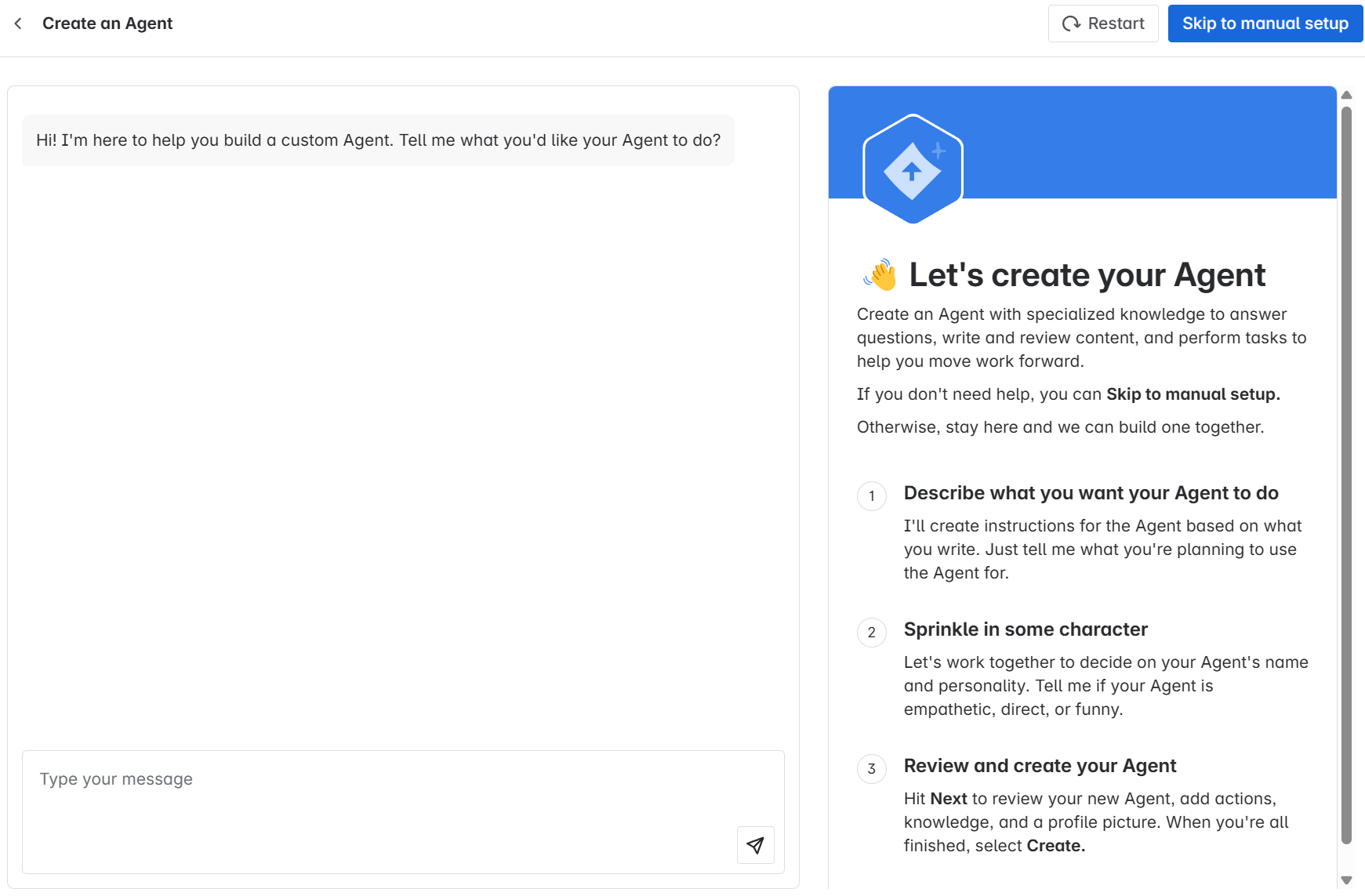Click the Sprinkle in some character heading
Image resolution: width=1365 pixels, height=896 pixels.
tap(1026, 629)
